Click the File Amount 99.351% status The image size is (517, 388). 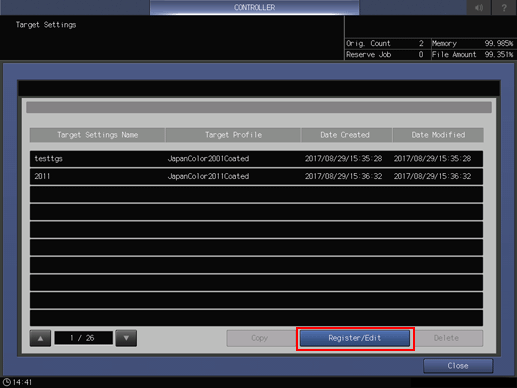pyautogui.click(x=473, y=55)
